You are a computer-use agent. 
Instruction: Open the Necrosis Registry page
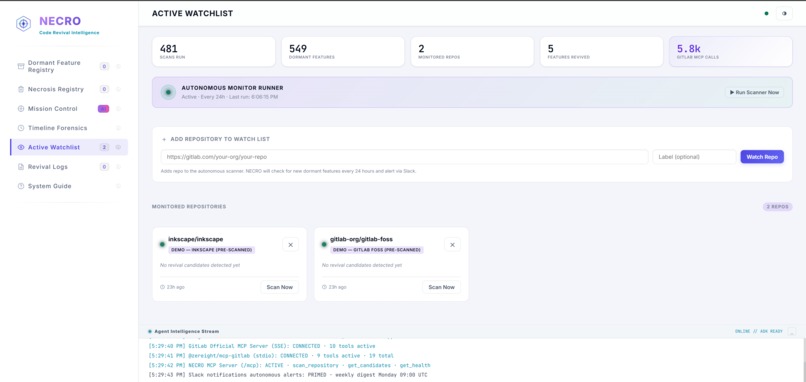69,89
